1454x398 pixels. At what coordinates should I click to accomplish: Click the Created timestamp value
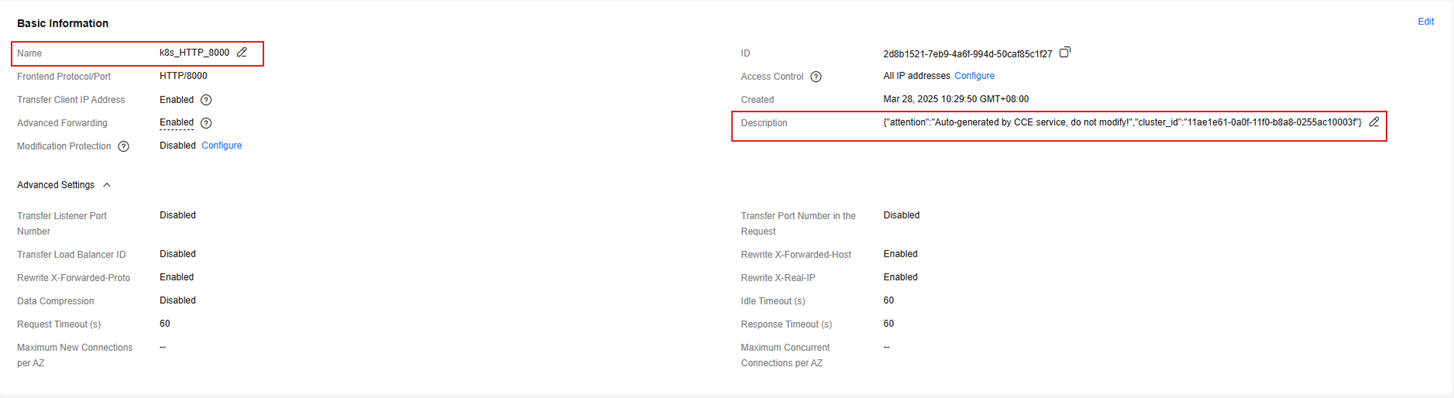tap(956, 99)
